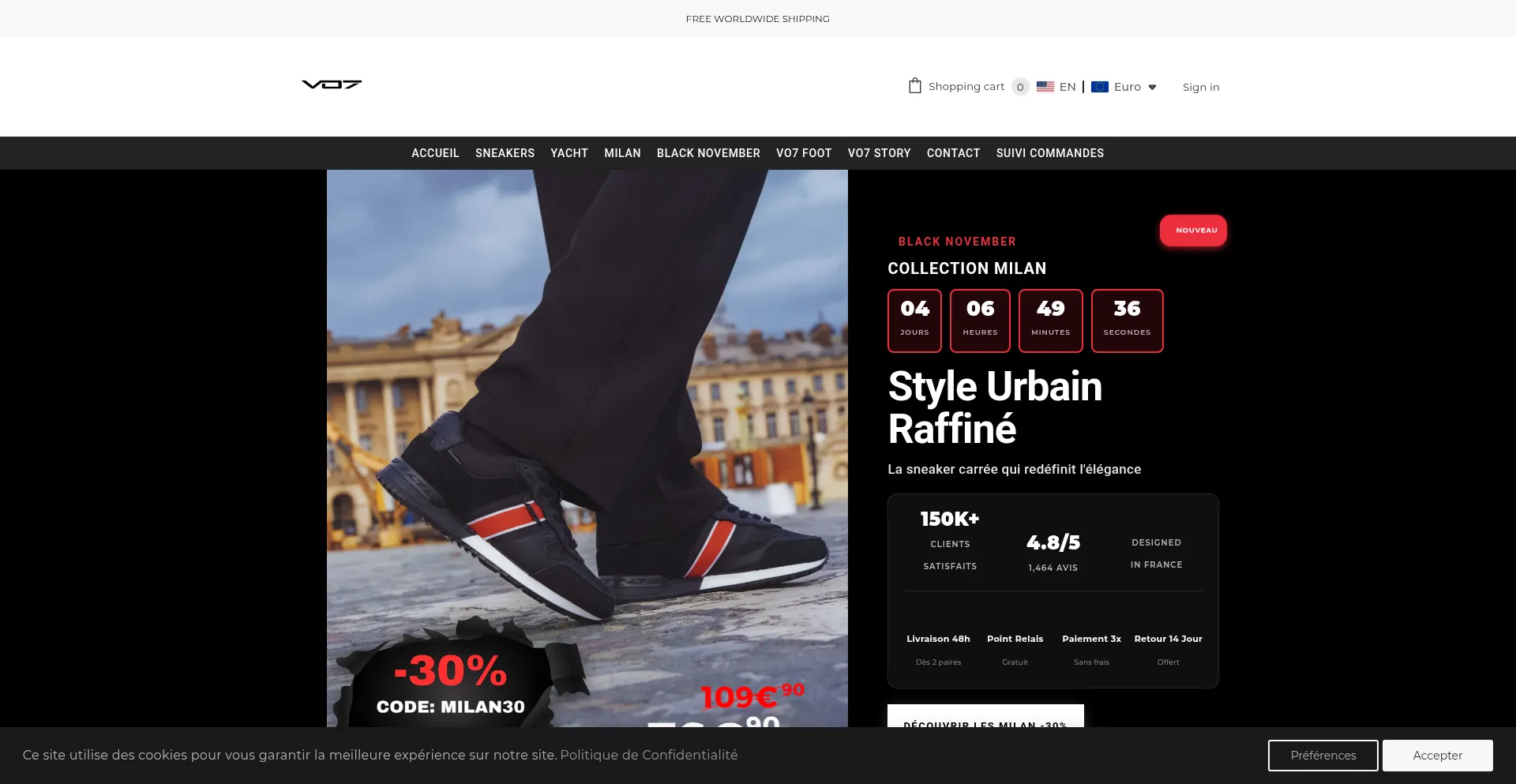This screenshot has width=1516, height=784.
Task: Open Politique de Confidentialité link
Action: [x=648, y=755]
